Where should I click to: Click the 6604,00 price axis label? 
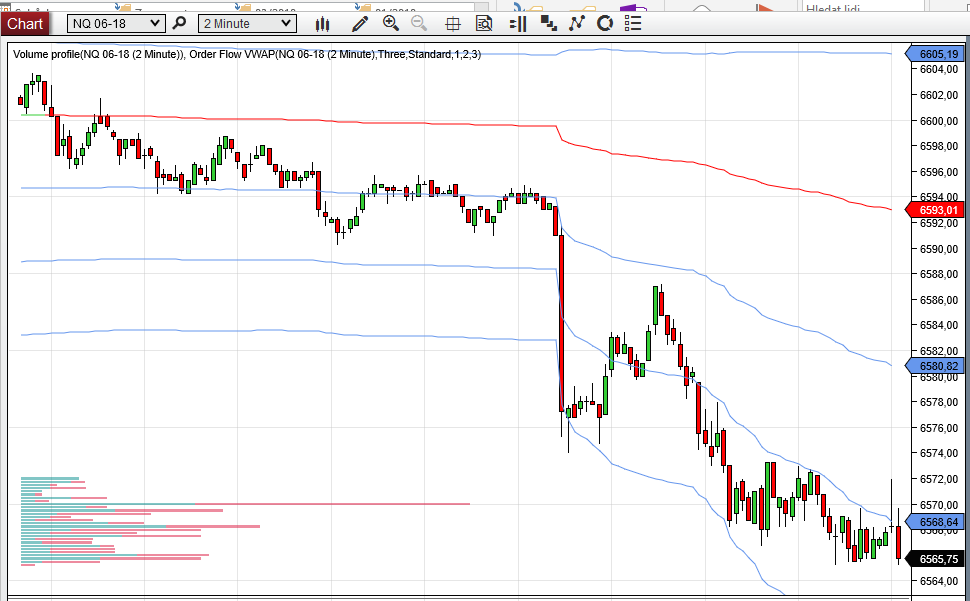[x=939, y=69]
